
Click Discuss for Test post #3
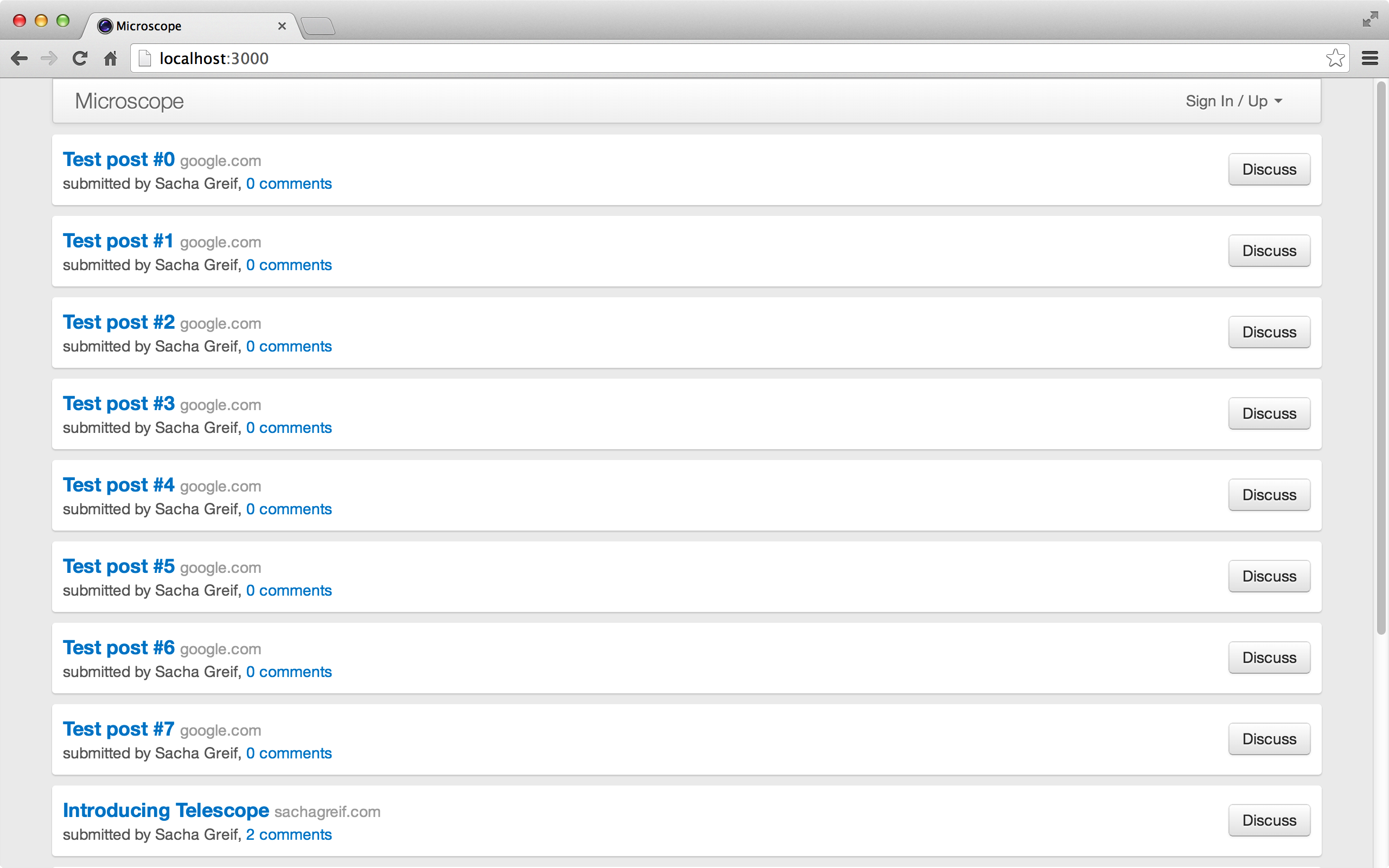pos(1269,413)
